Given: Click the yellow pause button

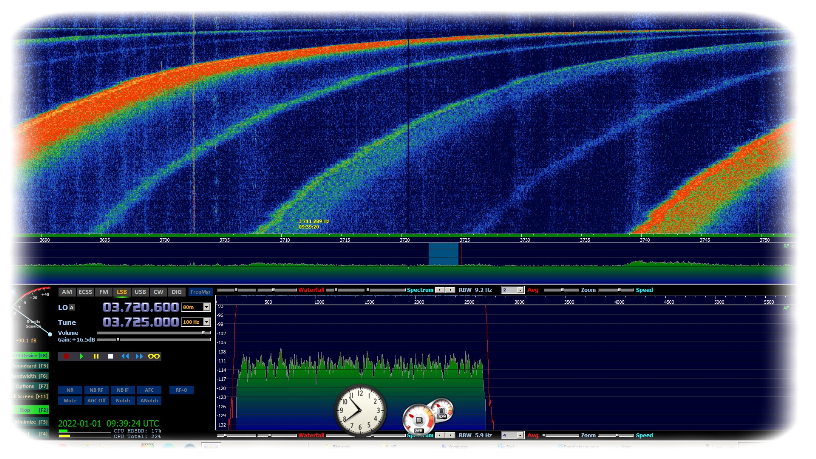Looking at the screenshot, I should pyautogui.click(x=96, y=356).
